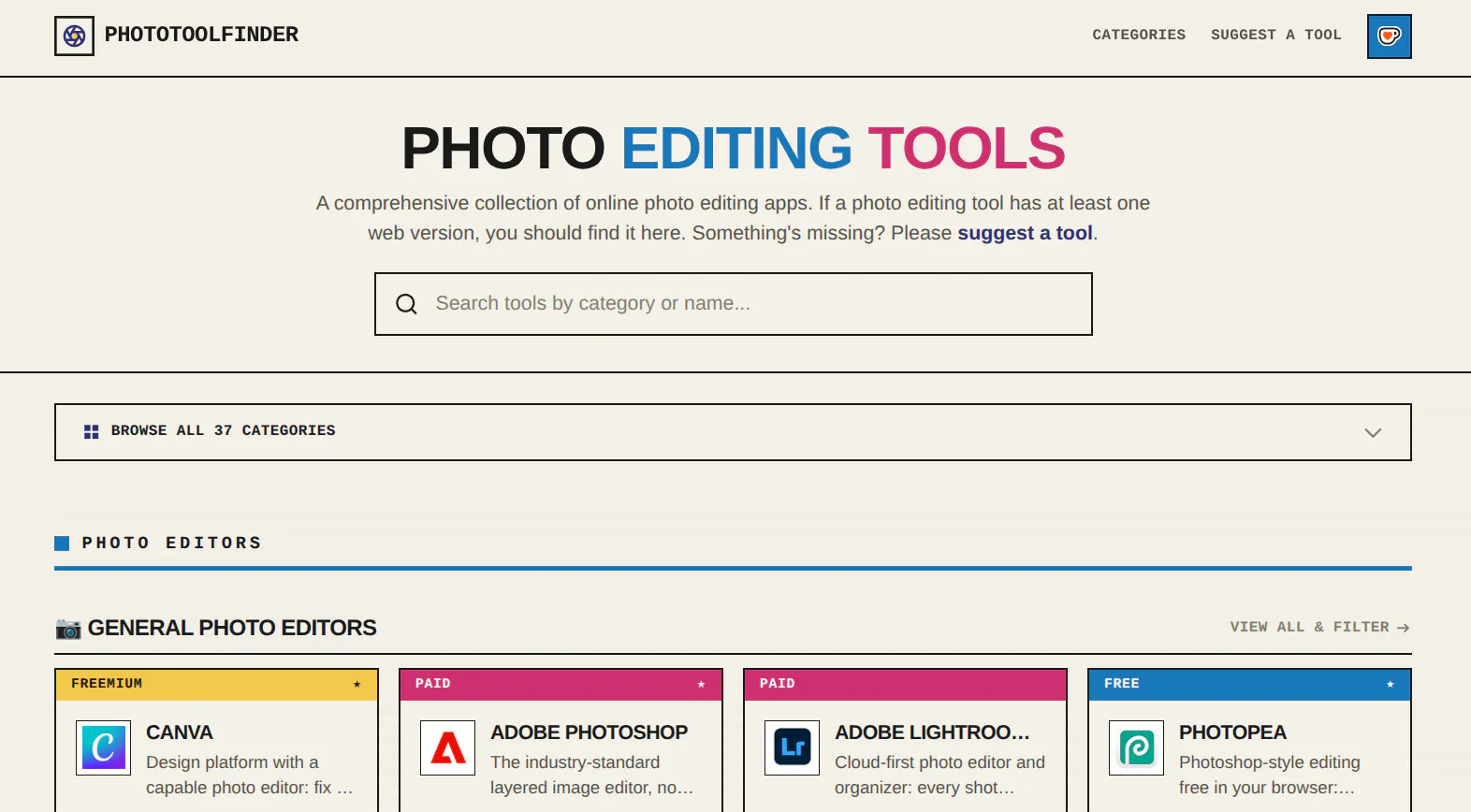Click the star on the Adobe Photoshop Paid bar

coord(701,685)
